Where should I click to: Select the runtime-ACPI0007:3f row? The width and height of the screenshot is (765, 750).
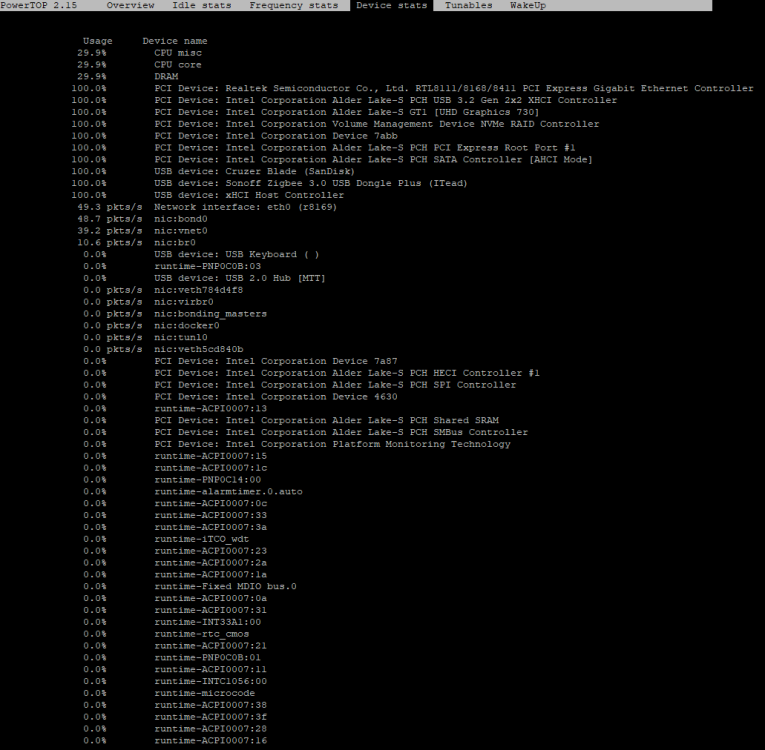coord(175,717)
